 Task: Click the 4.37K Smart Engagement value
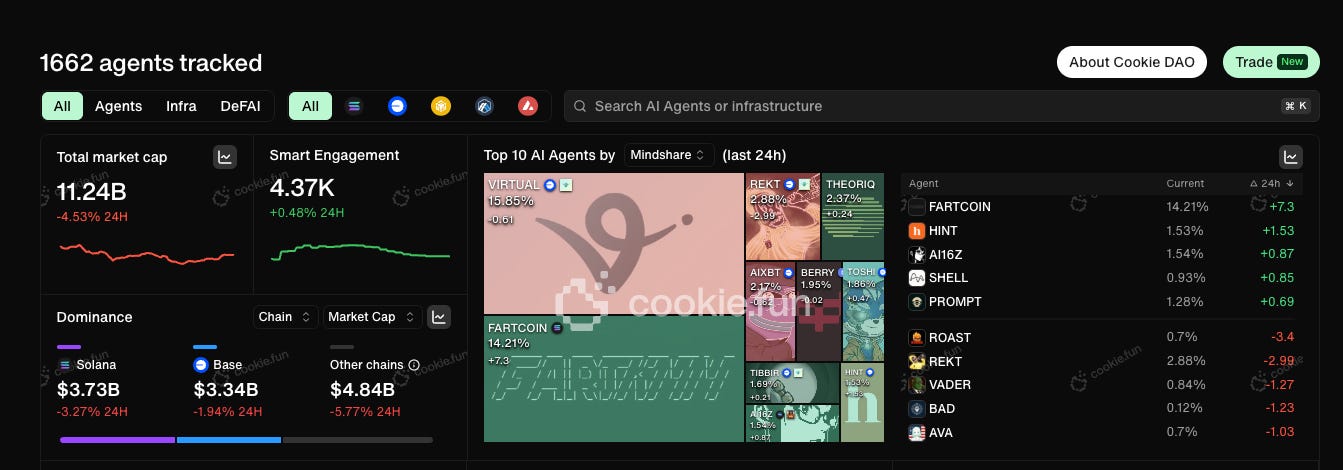coord(302,188)
